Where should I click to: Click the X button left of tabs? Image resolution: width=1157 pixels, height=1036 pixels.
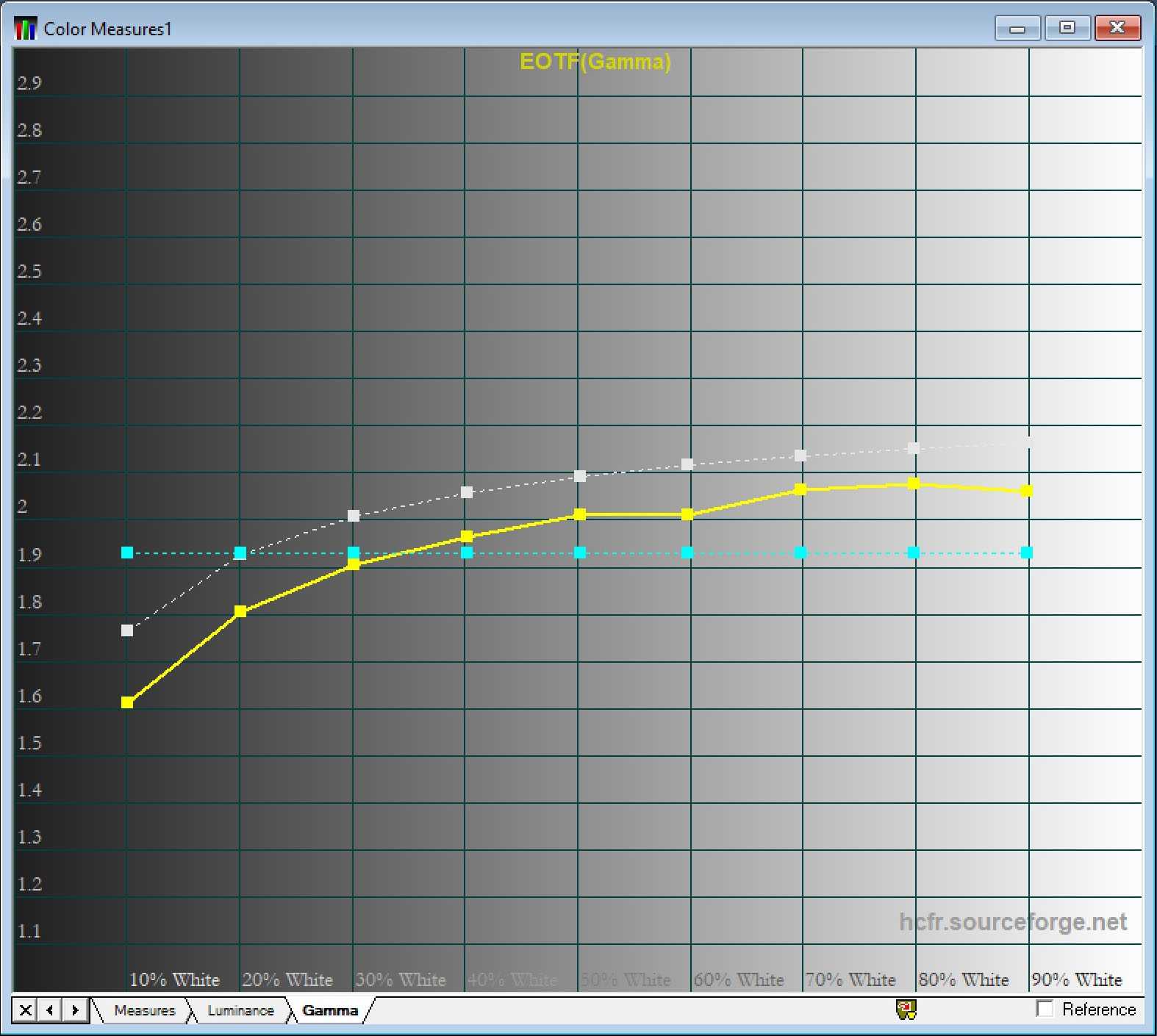click(25, 1010)
